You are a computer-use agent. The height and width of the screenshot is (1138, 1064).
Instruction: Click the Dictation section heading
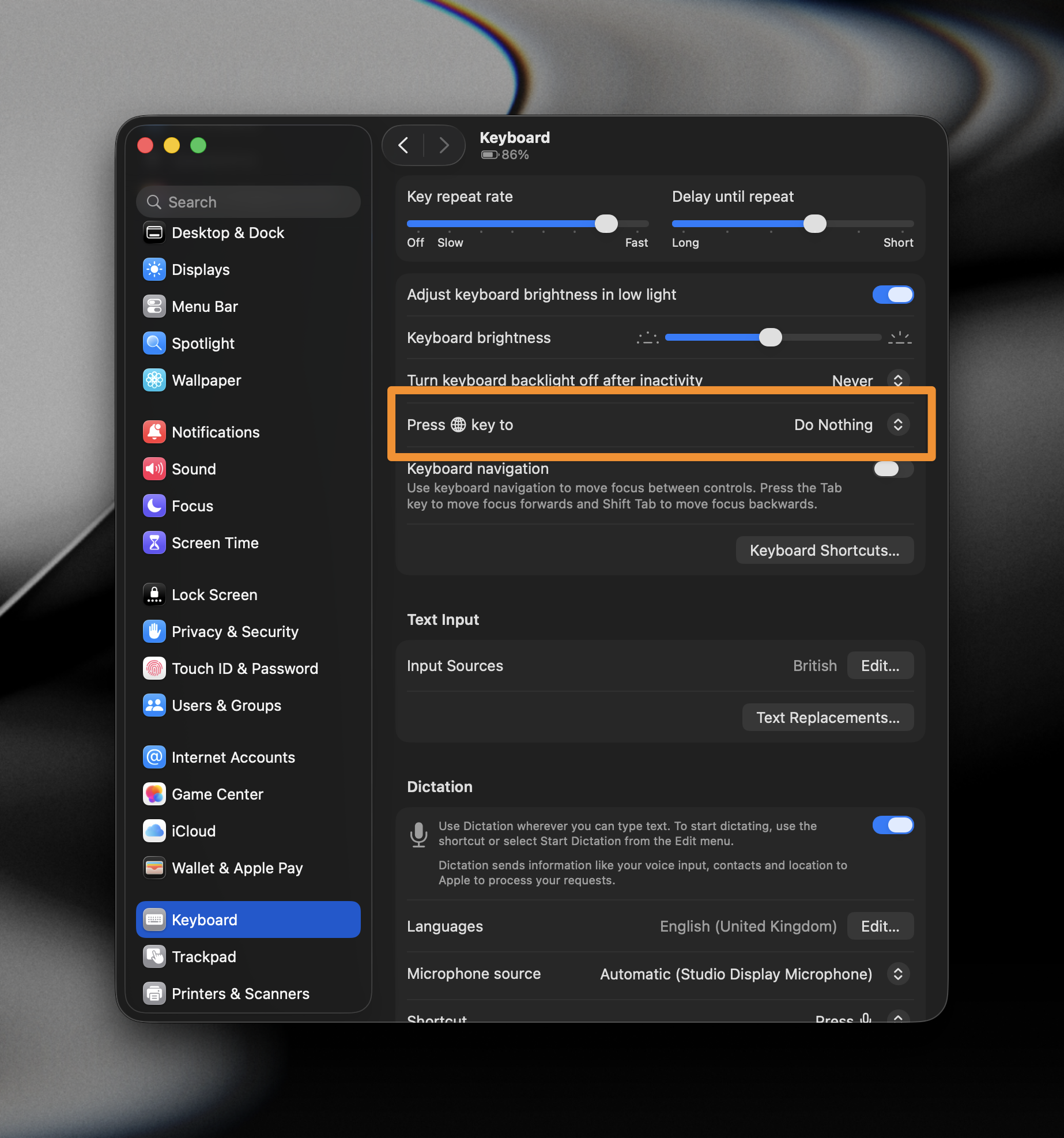[439, 787]
